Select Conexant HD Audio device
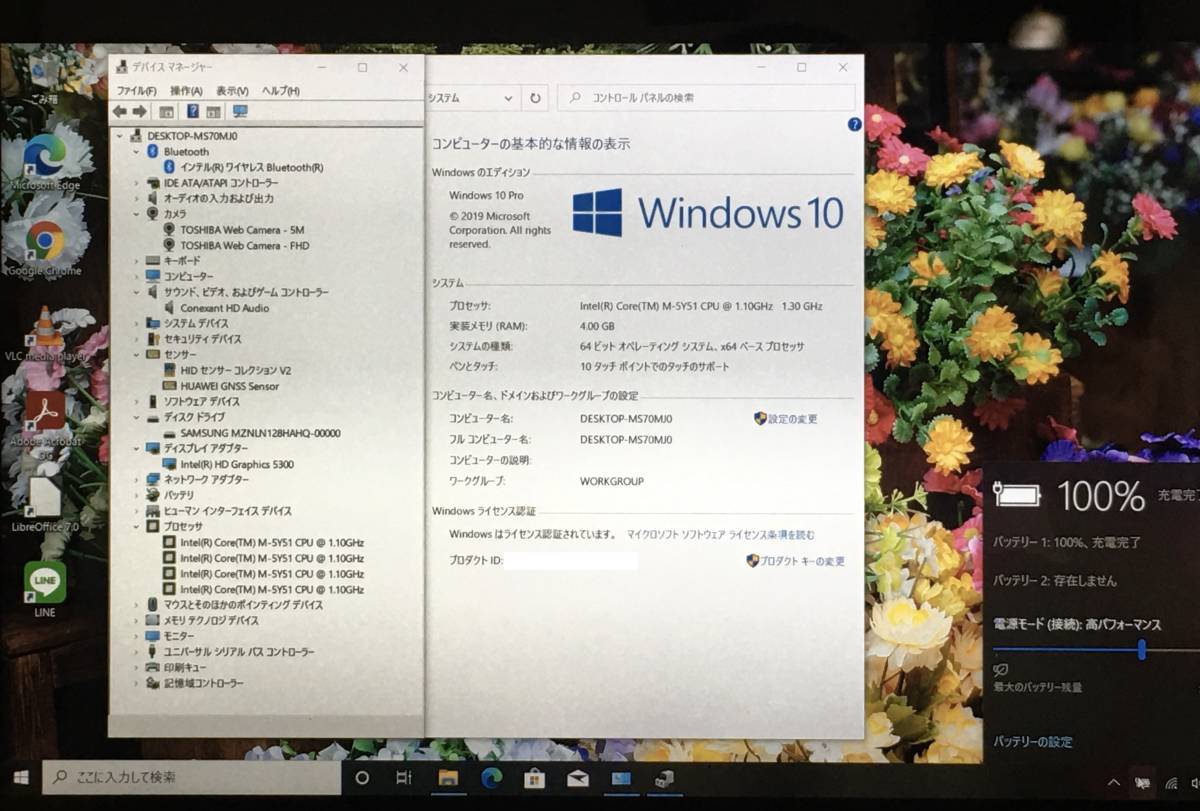The width and height of the screenshot is (1200, 811). (224, 308)
